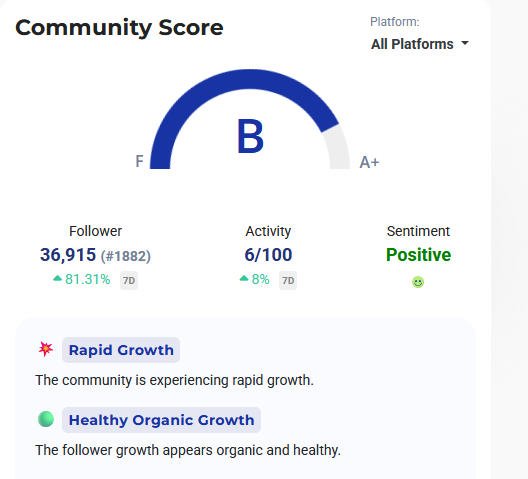The image size is (528, 479).
Task: Click the Platform label
Action: click(395, 22)
